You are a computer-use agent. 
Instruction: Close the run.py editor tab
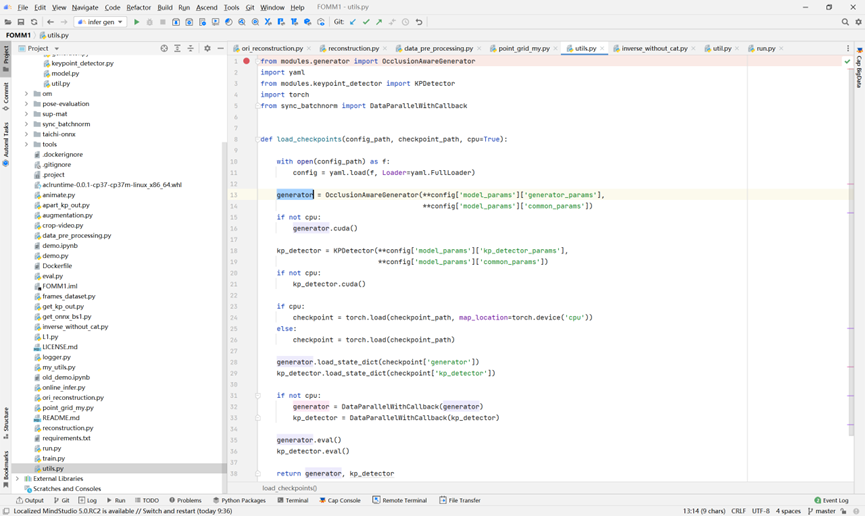click(781, 48)
